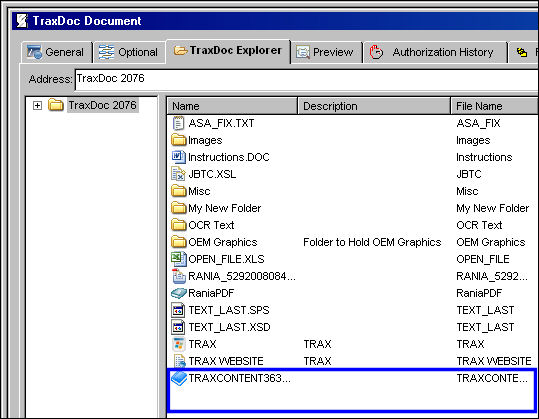
Task: Sort by the File Name column header
Action: [495, 106]
